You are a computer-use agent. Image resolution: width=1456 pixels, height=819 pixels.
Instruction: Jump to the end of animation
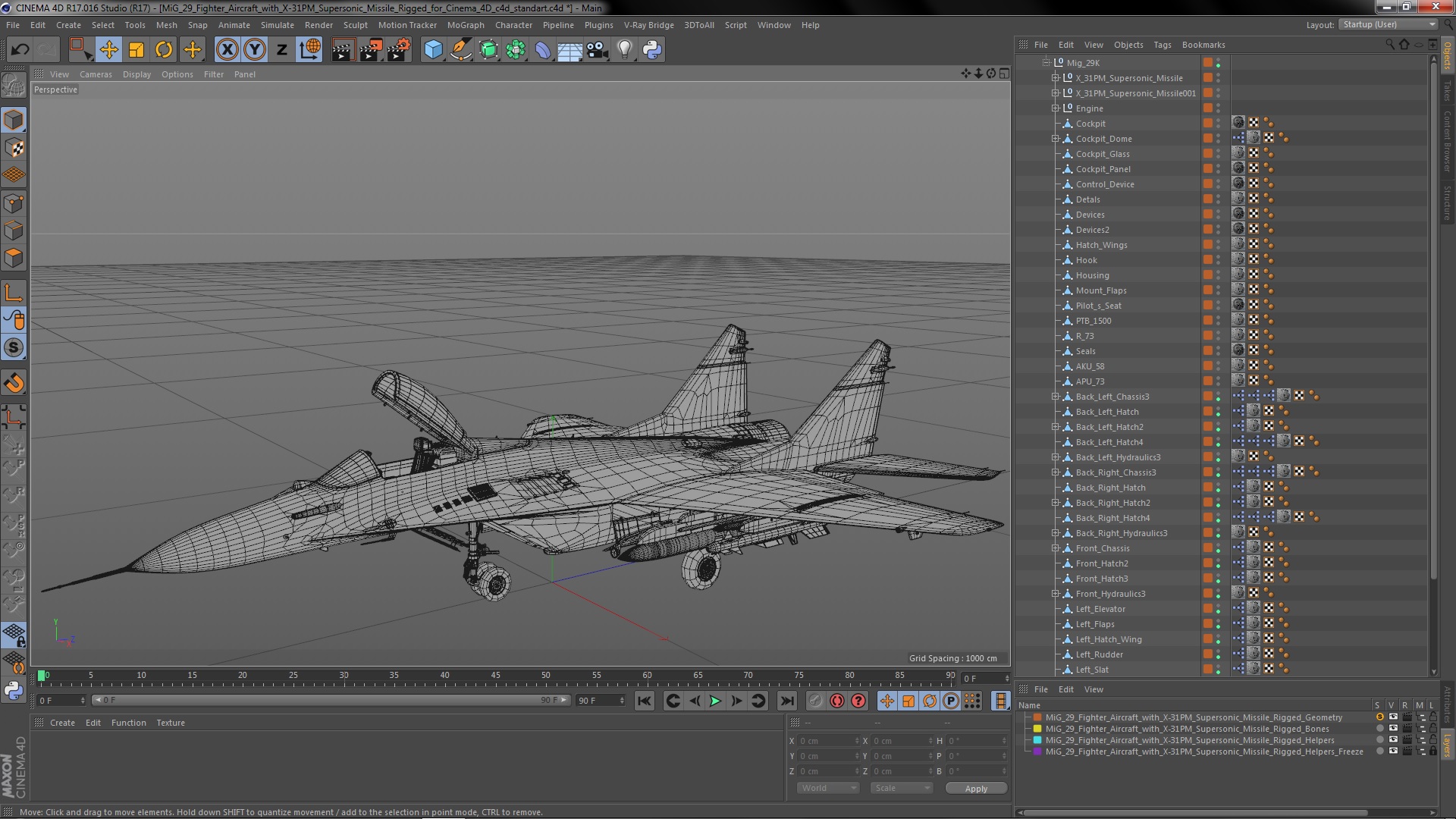[x=787, y=701]
